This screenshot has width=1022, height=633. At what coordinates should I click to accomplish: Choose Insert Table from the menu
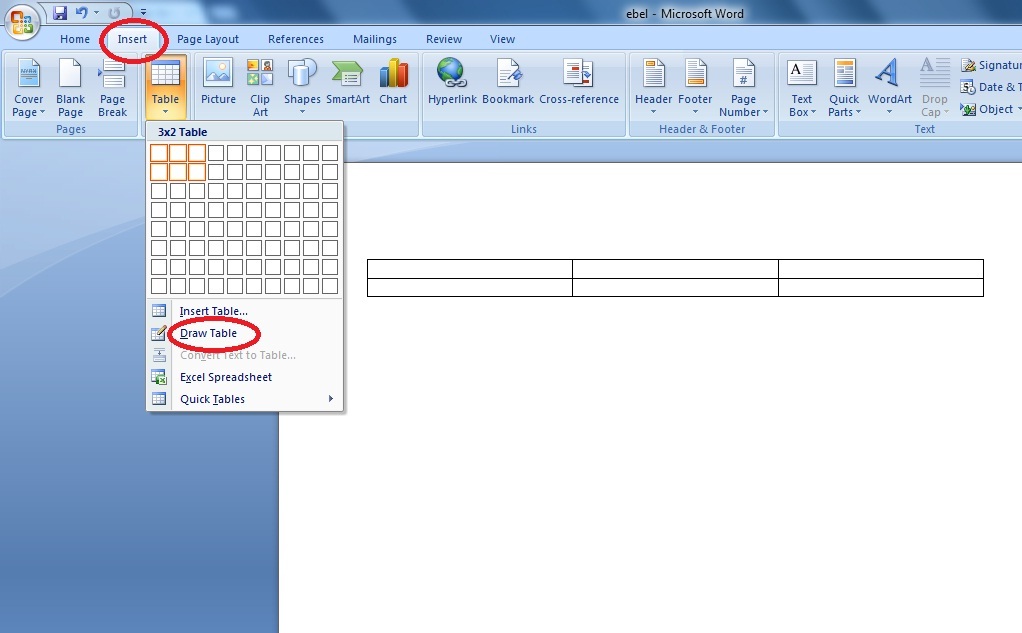(212, 310)
